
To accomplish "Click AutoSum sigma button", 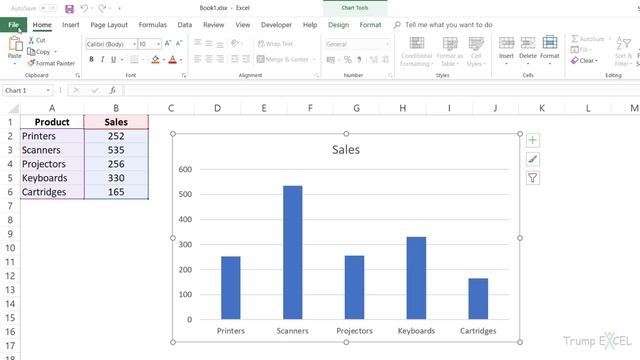I will pyautogui.click(x=588, y=39).
